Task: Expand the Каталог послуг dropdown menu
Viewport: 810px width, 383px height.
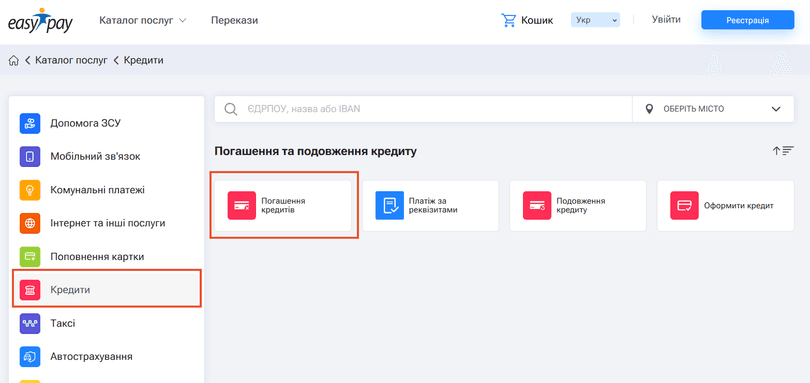Action: pyautogui.click(x=143, y=21)
